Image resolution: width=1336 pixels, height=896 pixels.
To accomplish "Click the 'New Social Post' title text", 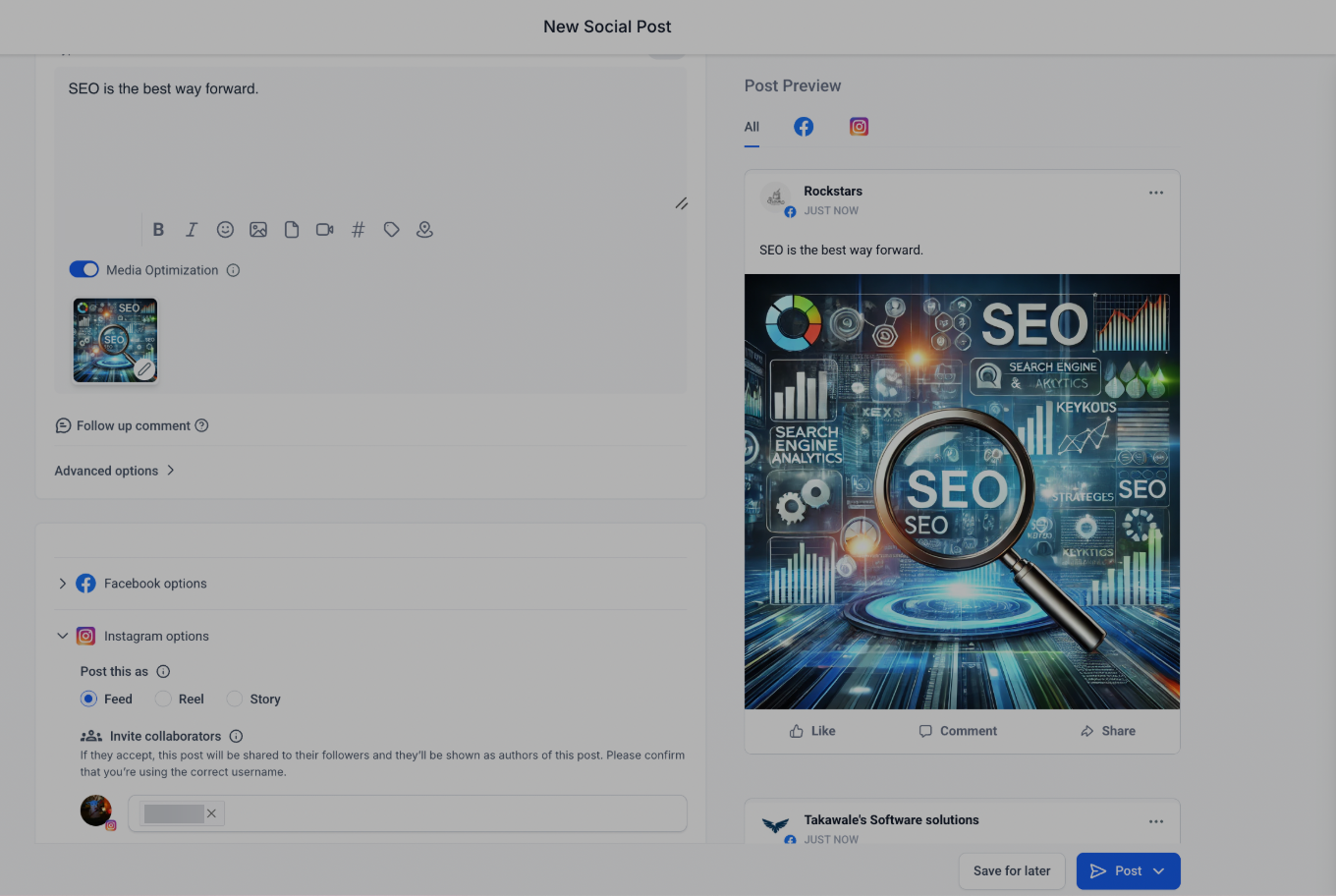I will 607,27.
